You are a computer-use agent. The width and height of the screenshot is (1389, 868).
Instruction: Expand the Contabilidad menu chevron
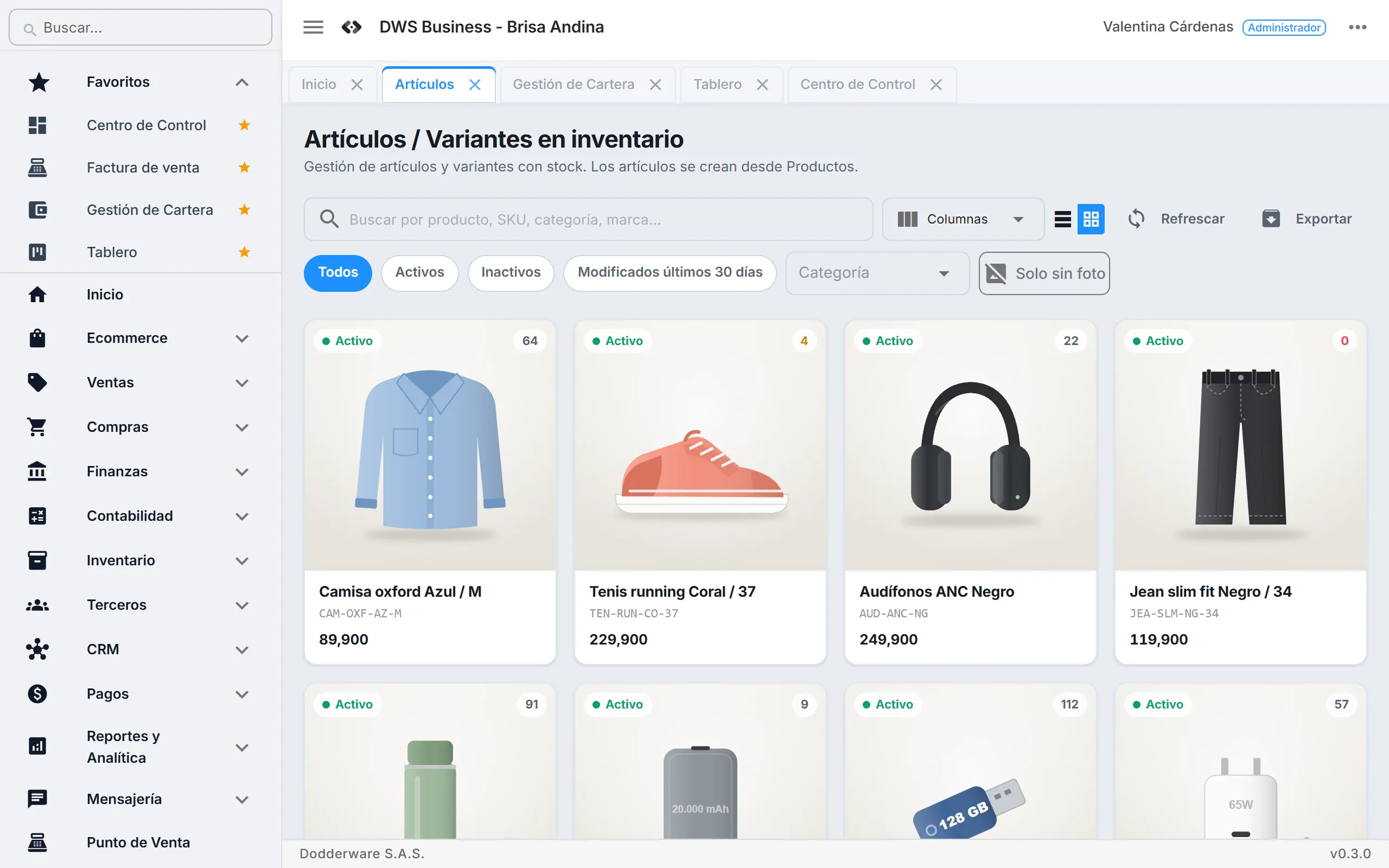[242, 516]
